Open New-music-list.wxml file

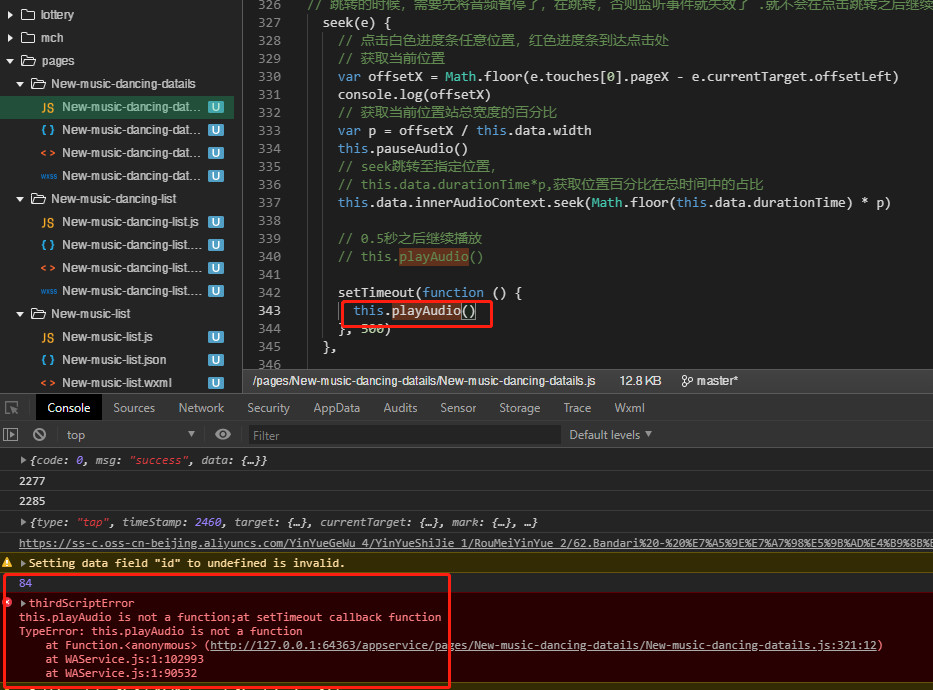coord(117,383)
